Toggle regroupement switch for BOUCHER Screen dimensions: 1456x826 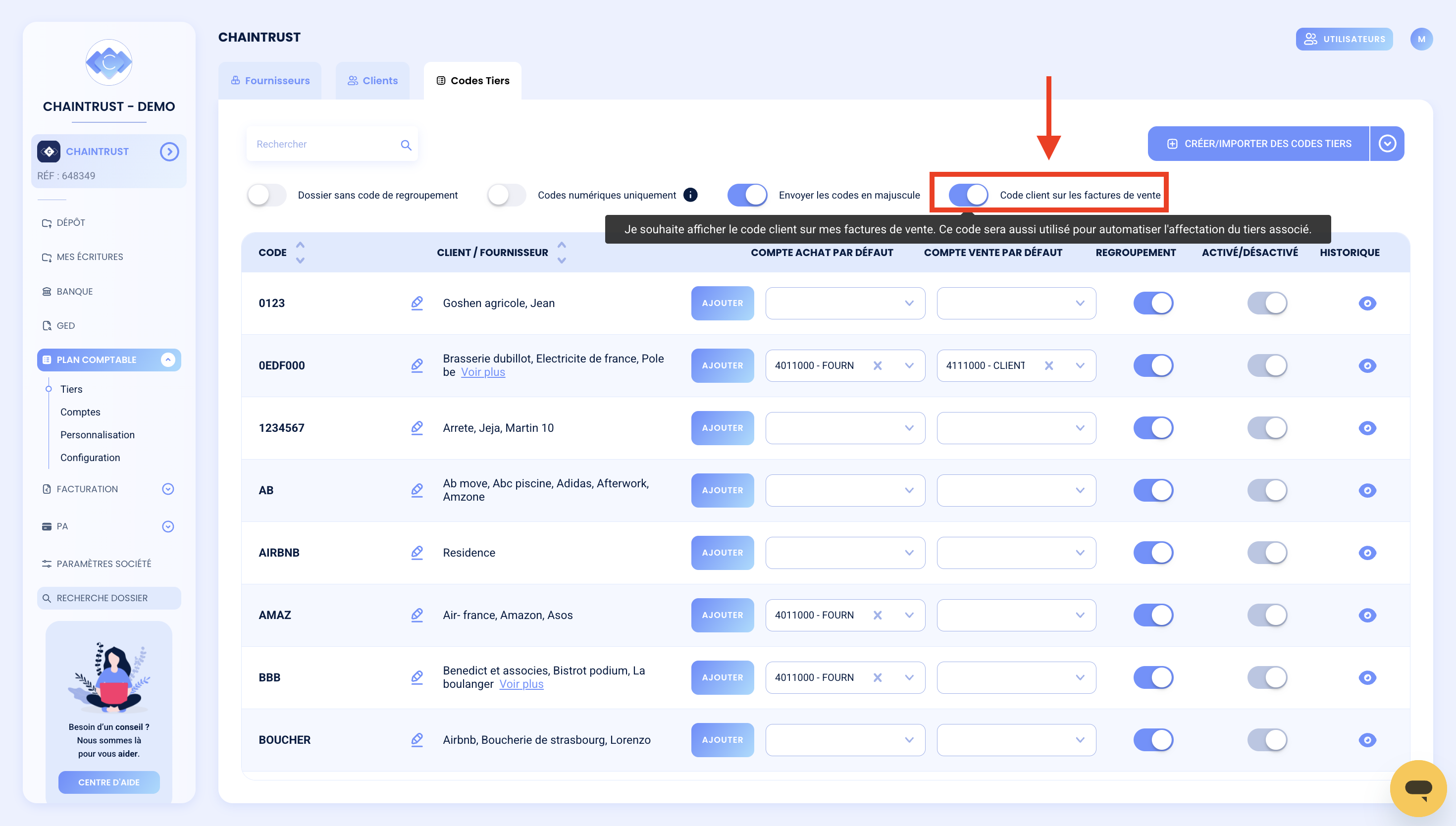(x=1153, y=740)
